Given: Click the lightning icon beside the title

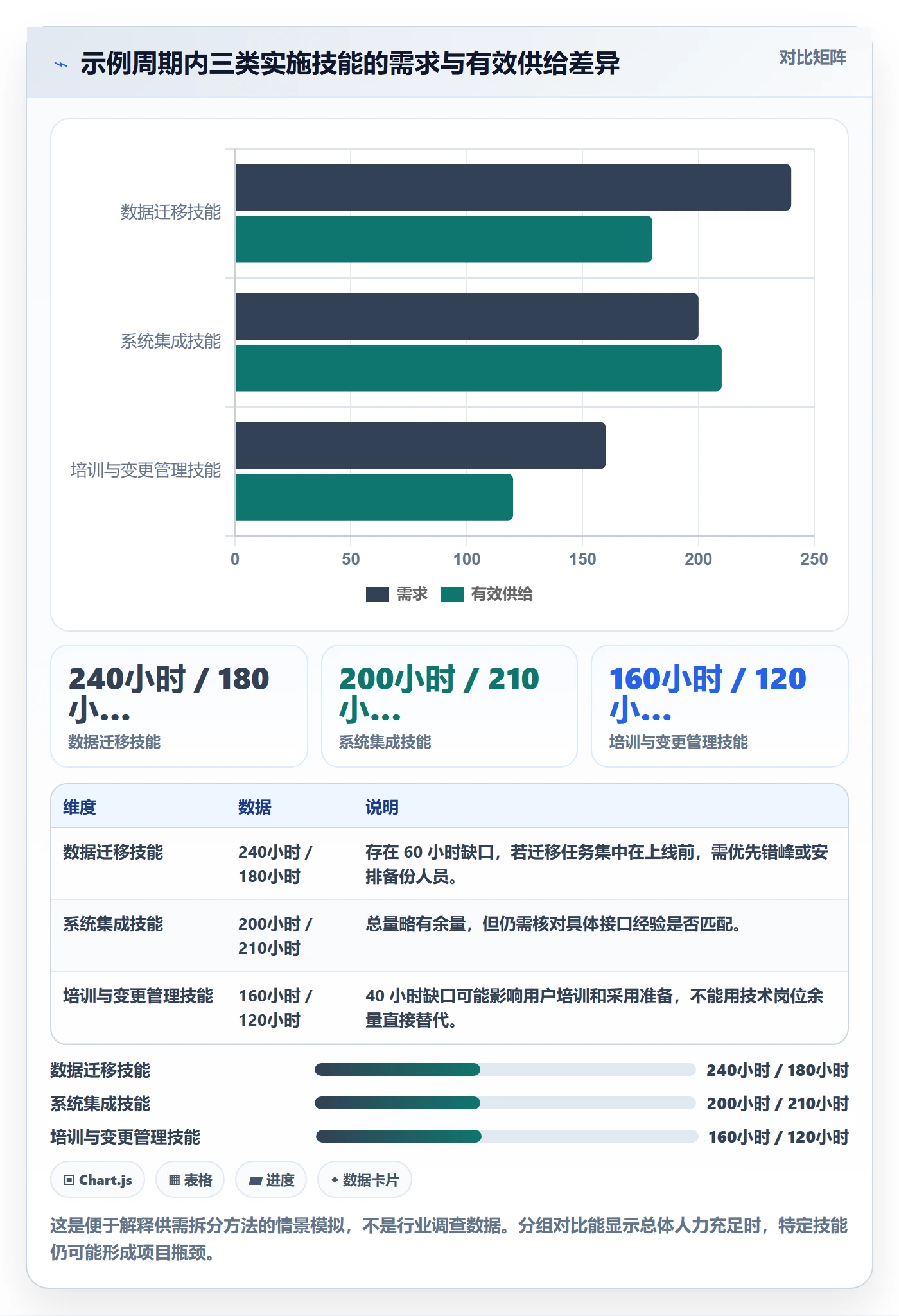Looking at the screenshot, I should tap(61, 64).
